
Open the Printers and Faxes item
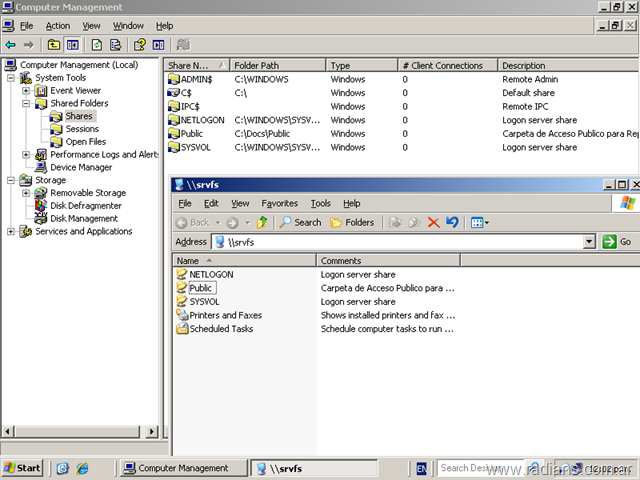tap(225, 315)
